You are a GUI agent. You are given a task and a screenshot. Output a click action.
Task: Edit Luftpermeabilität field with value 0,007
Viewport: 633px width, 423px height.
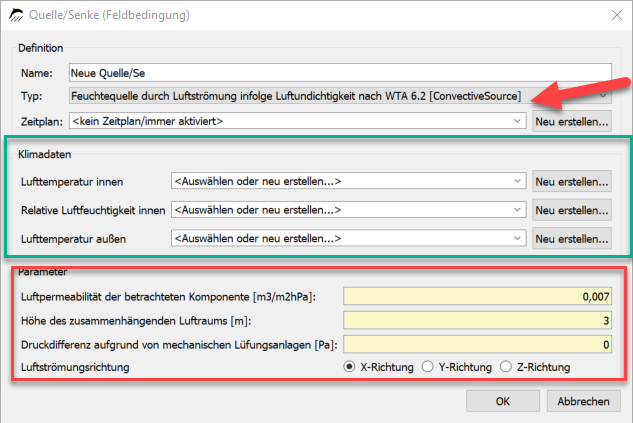click(x=477, y=297)
